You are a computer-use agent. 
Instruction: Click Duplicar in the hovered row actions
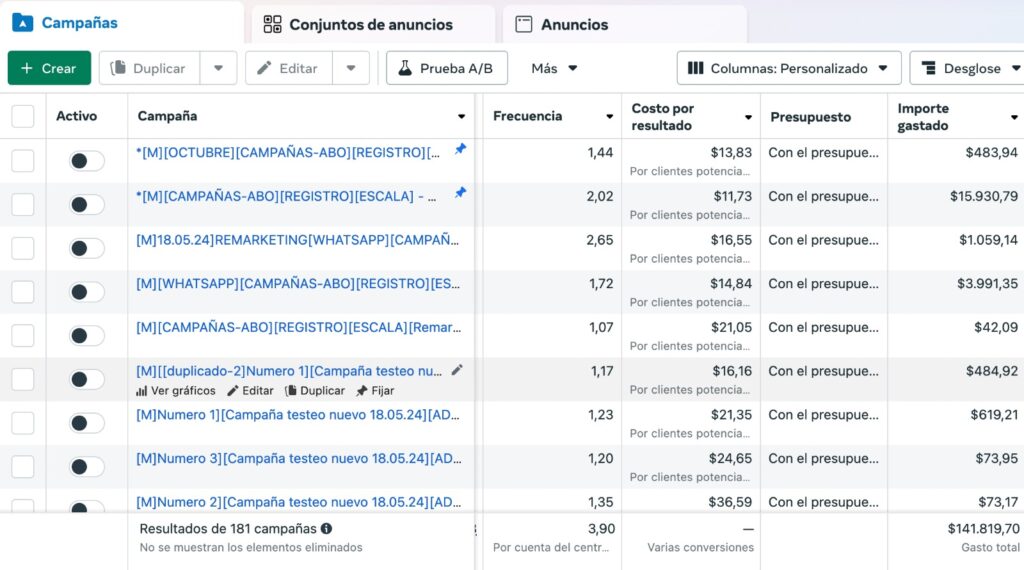pos(315,391)
